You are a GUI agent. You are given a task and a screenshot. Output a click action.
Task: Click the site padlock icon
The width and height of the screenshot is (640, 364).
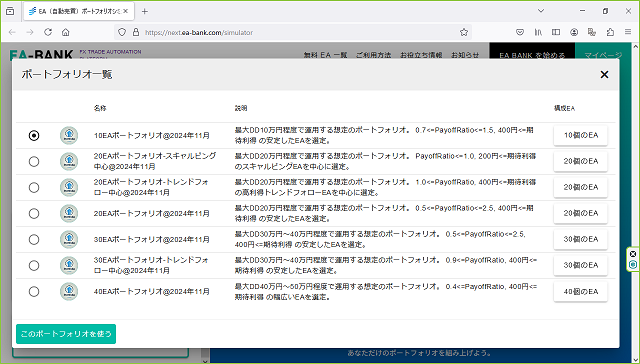pyautogui.click(x=136, y=32)
